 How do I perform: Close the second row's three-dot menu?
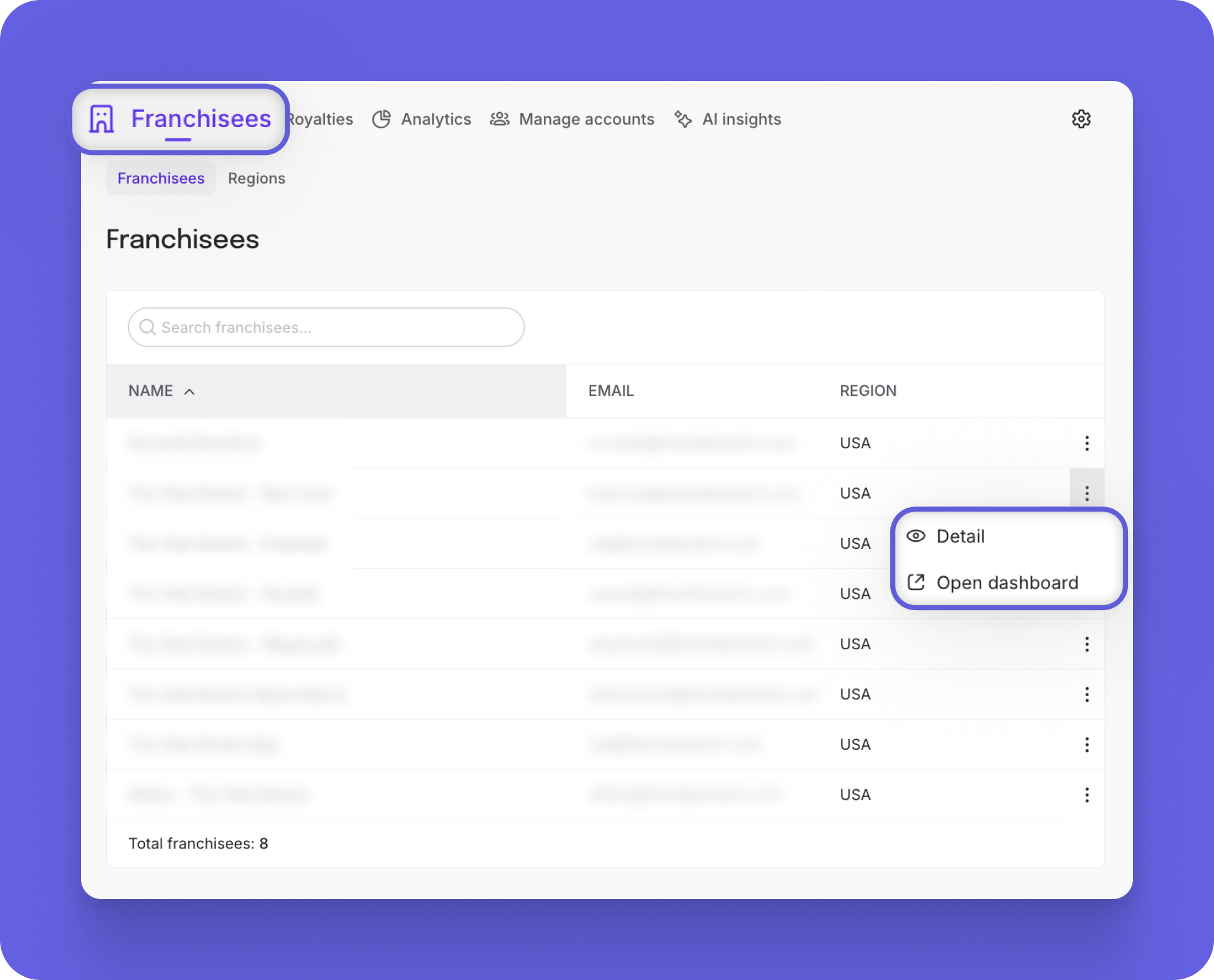(x=1086, y=493)
